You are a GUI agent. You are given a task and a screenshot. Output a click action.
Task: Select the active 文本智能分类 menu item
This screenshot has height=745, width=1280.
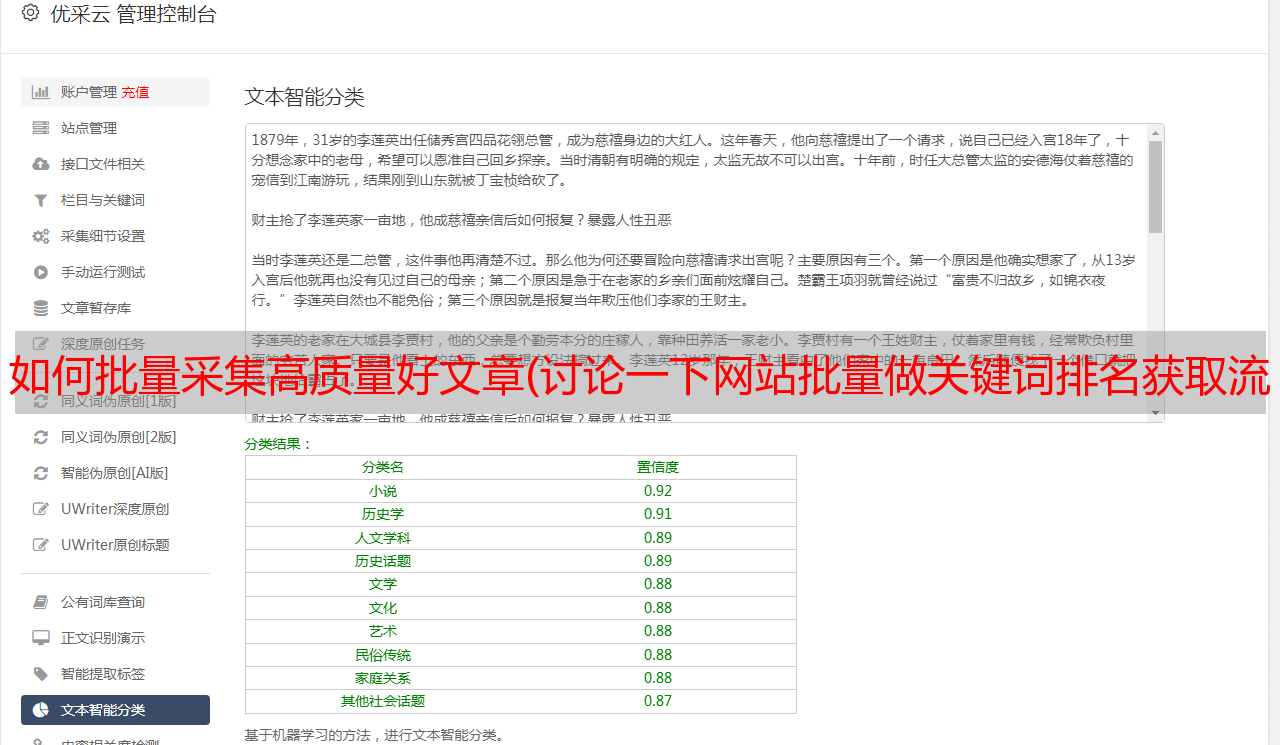(x=115, y=710)
